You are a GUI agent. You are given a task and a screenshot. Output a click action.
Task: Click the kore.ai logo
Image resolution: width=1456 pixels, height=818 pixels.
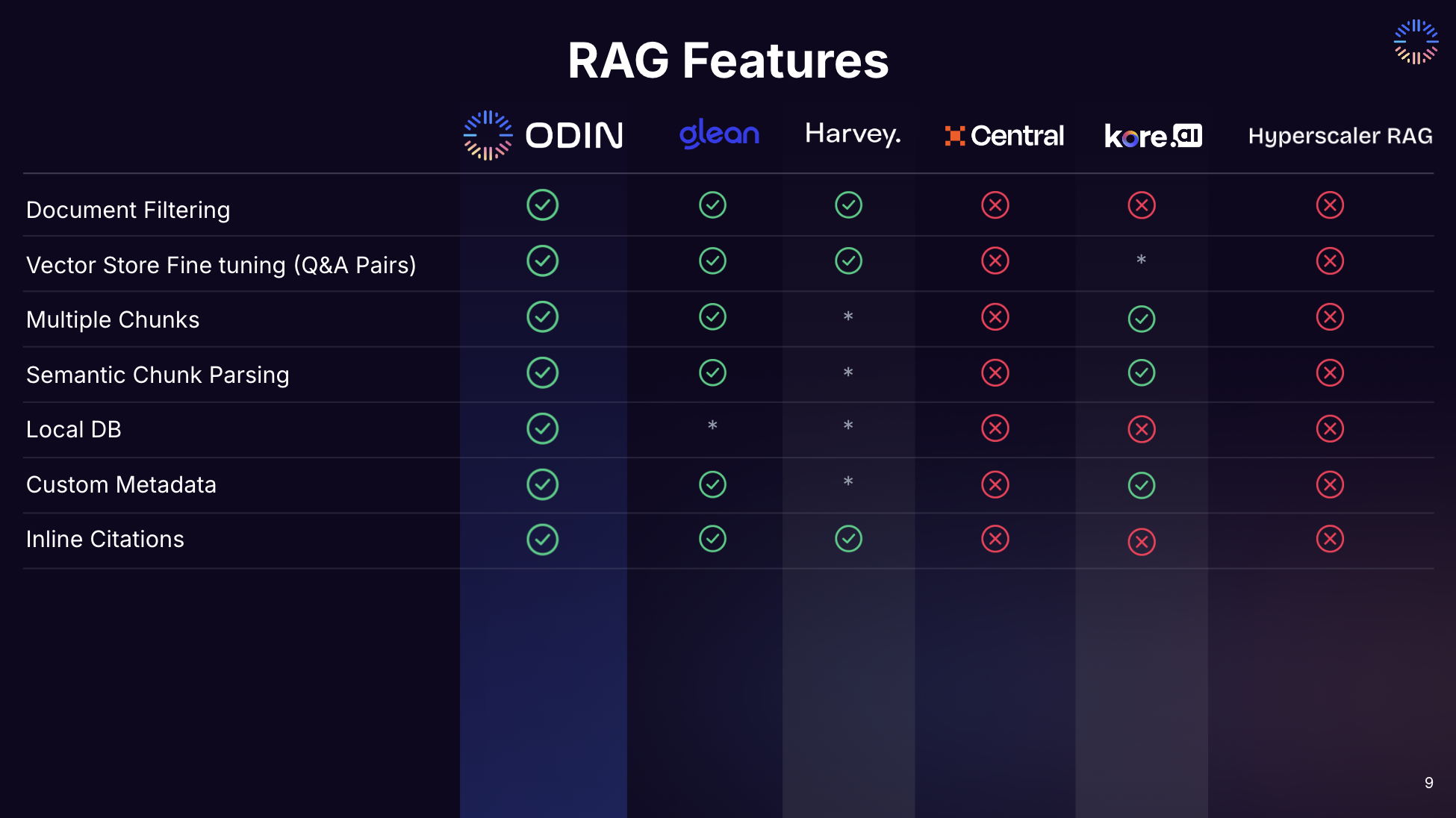(x=1153, y=136)
